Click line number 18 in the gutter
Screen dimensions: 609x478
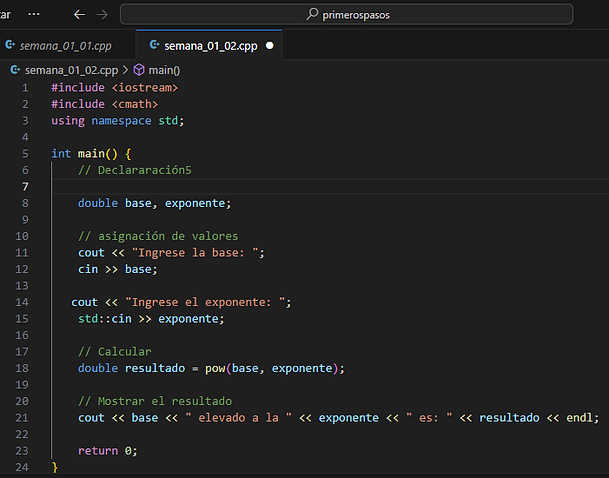pos(22,367)
